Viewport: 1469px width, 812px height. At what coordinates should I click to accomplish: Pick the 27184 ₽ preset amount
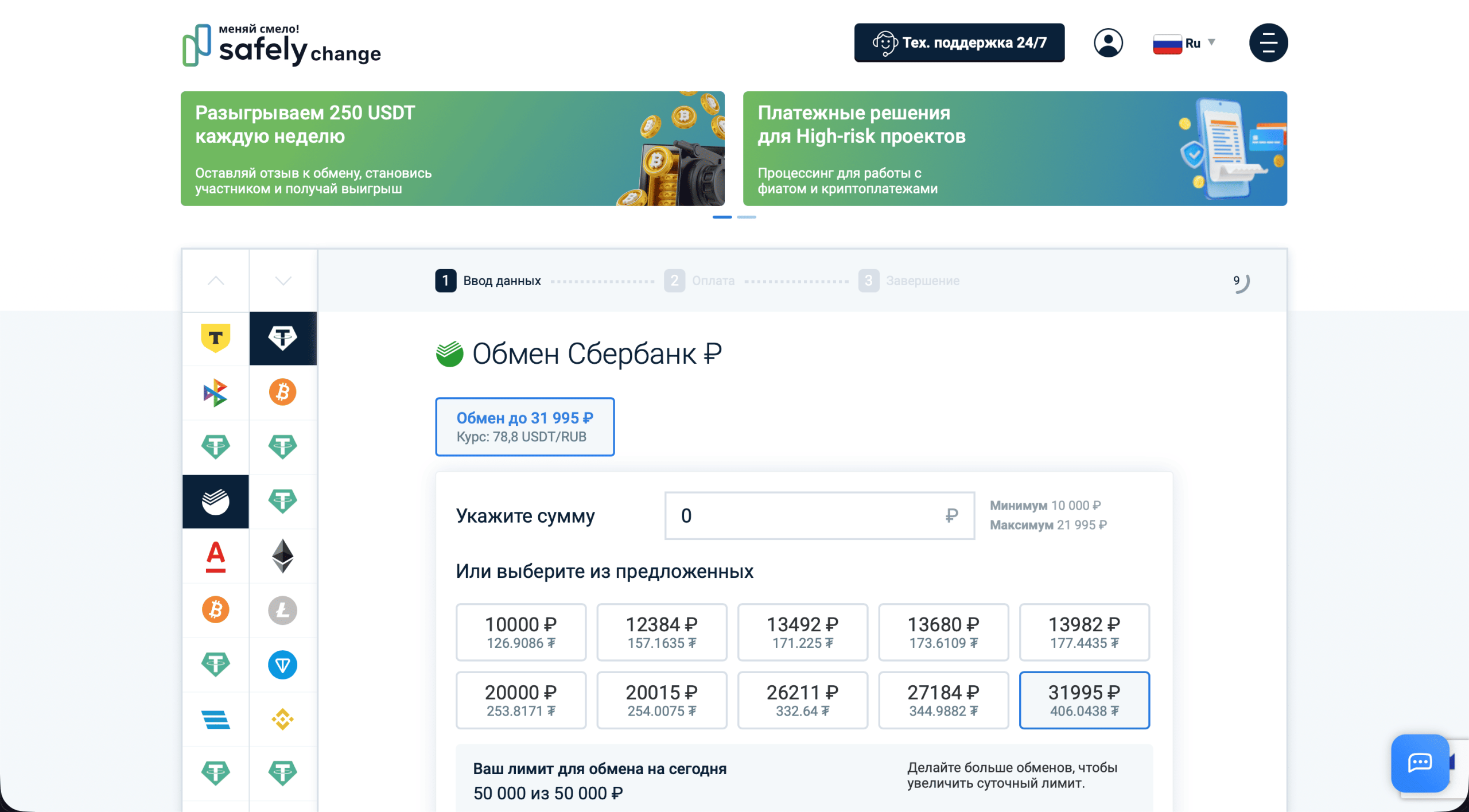point(943,700)
